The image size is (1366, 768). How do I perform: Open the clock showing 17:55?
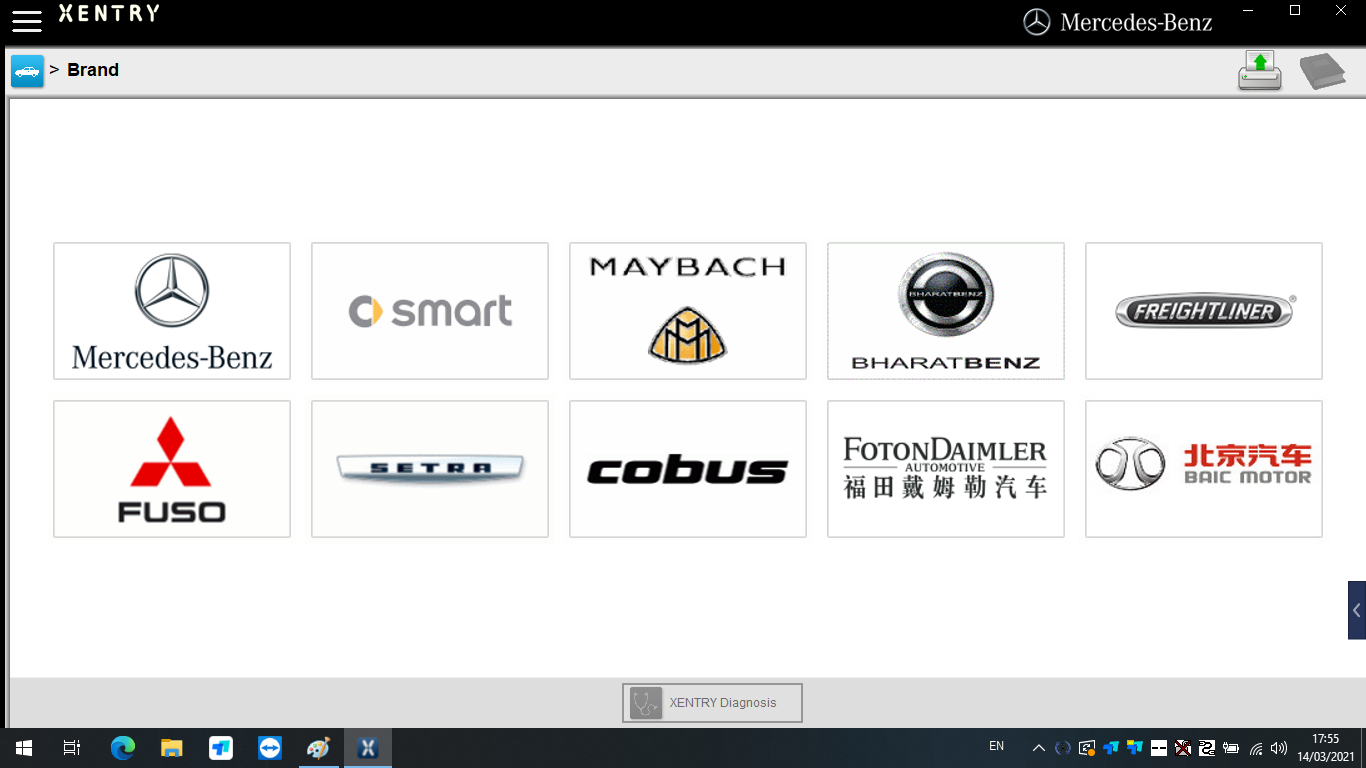point(1326,748)
